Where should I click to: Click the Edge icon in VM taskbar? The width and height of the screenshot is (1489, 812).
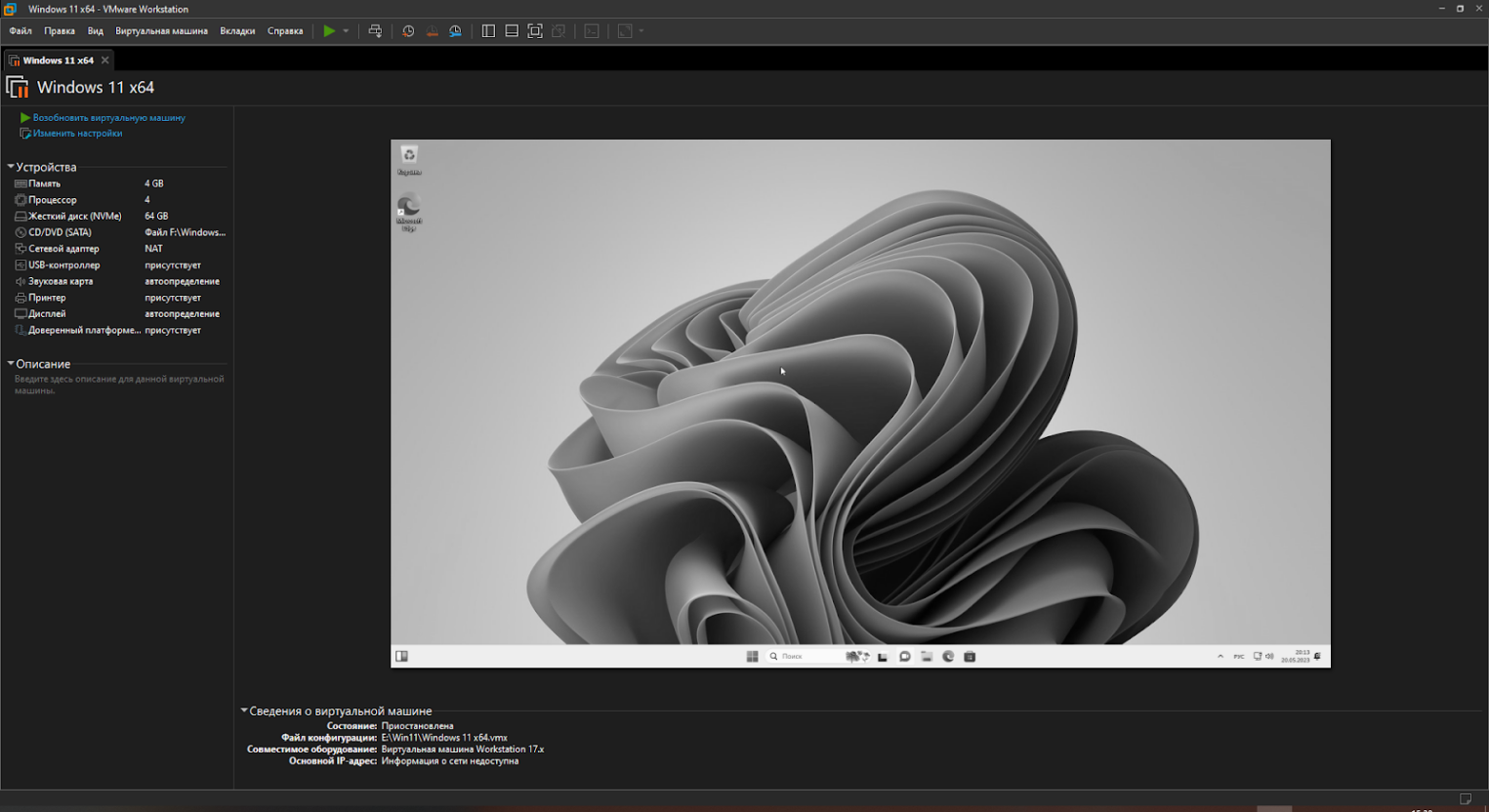pos(948,657)
